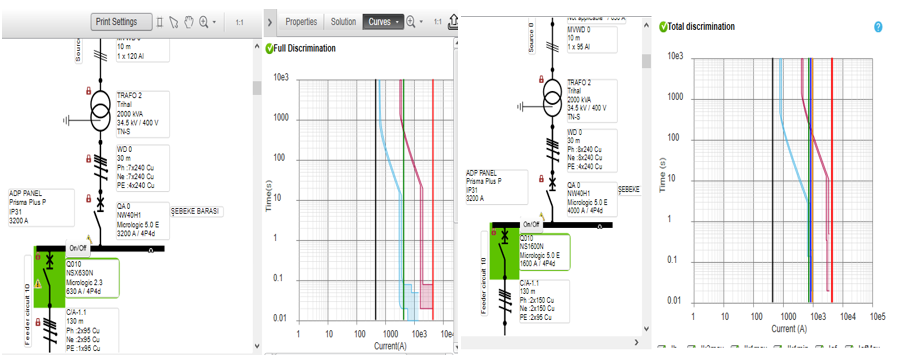Select the Q010 NS1600N Micrologic 5.0 E label box
The image size is (900, 361).
[544, 252]
